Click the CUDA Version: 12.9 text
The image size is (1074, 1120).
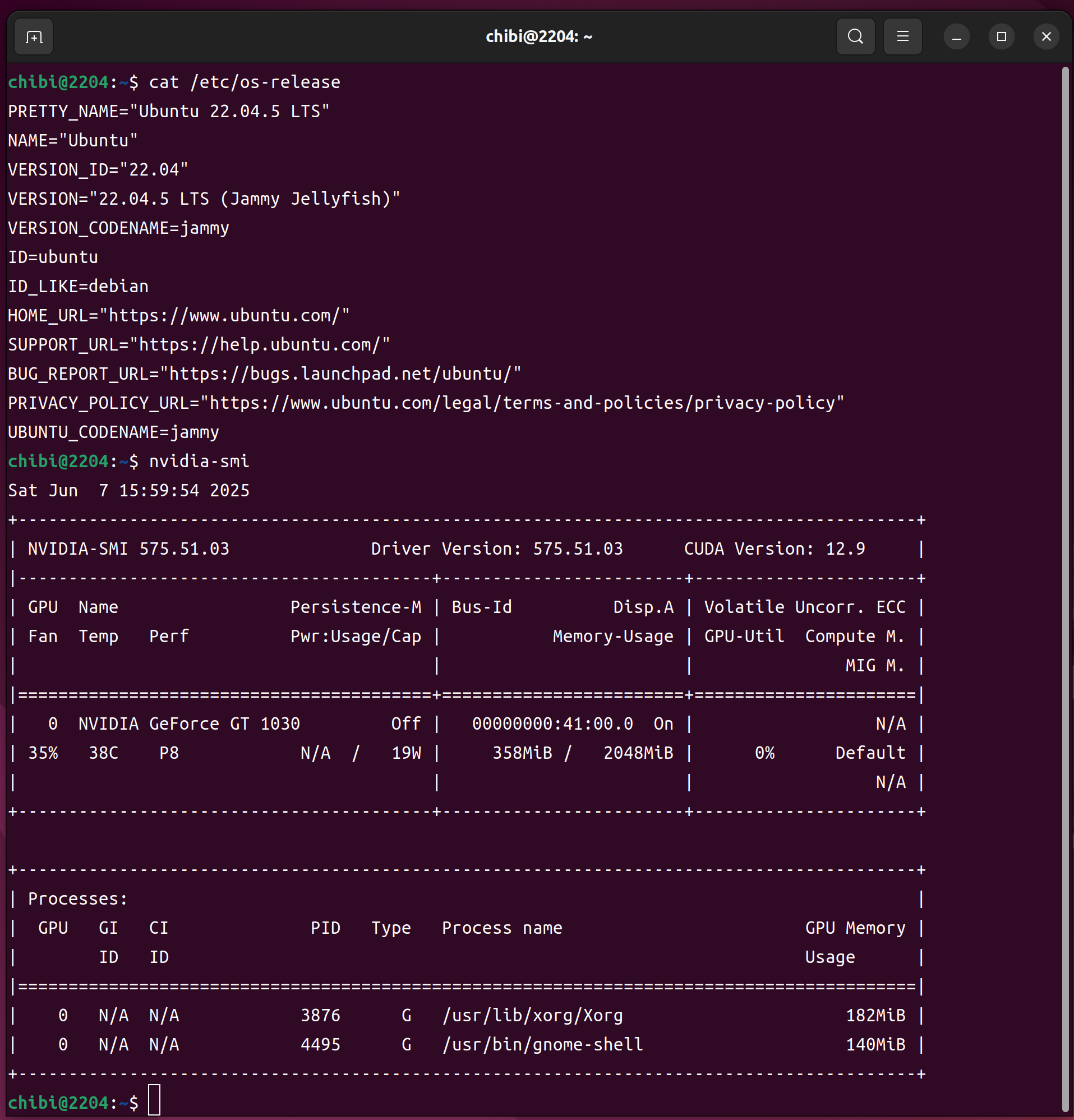click(774, 549)
